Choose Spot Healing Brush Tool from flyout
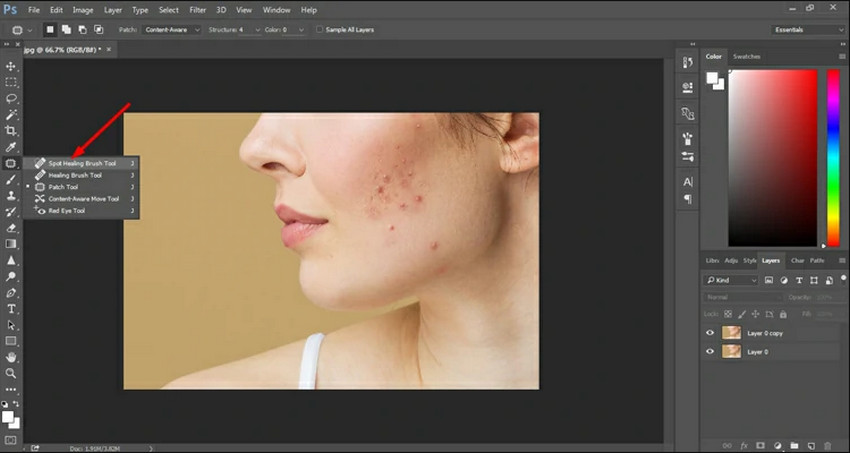850x453 pixels. coord(81,163)
